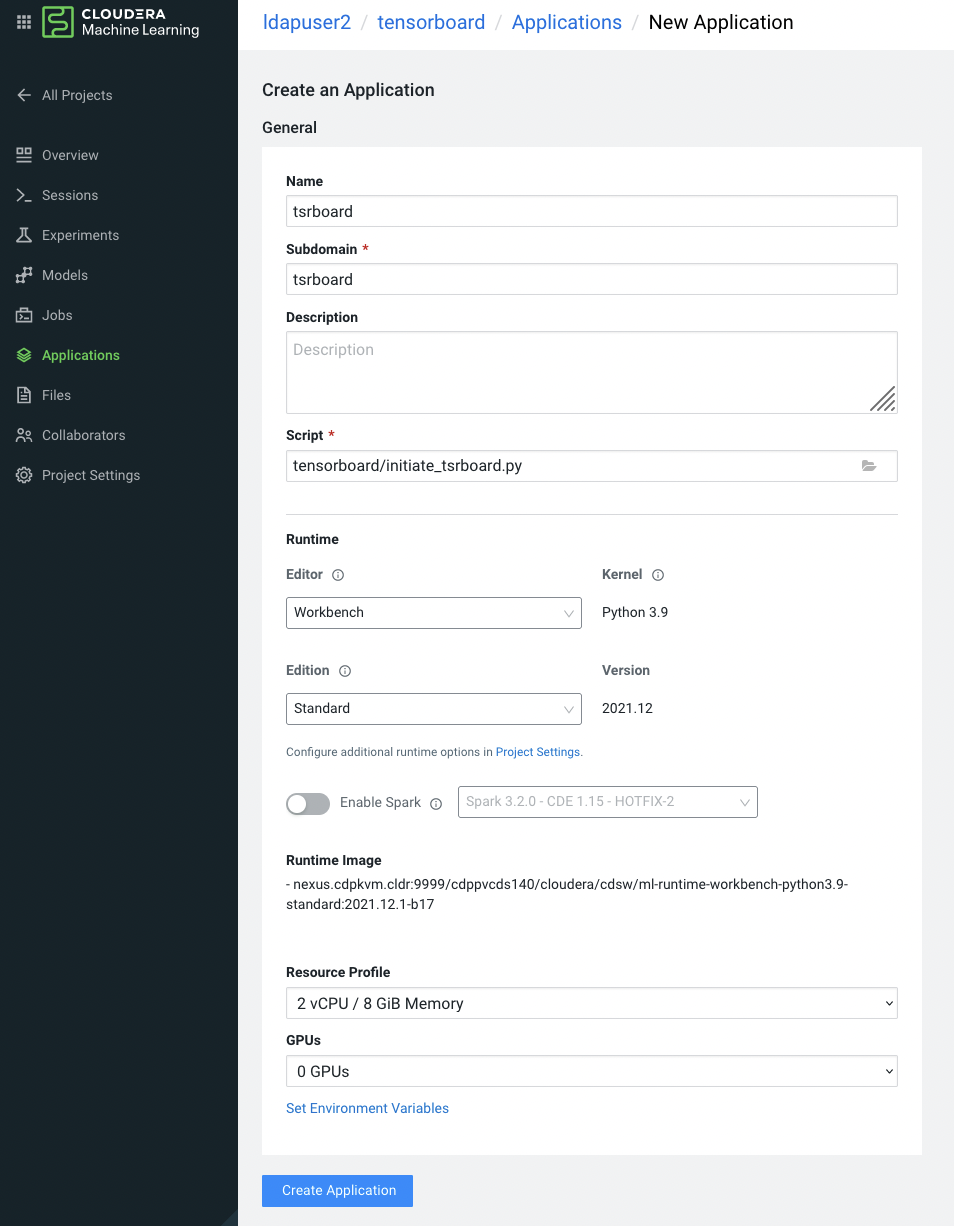Click the info icon beside Enable Spark
The height and width of the screenshot is (1226, 954).
tap(436, 803)
